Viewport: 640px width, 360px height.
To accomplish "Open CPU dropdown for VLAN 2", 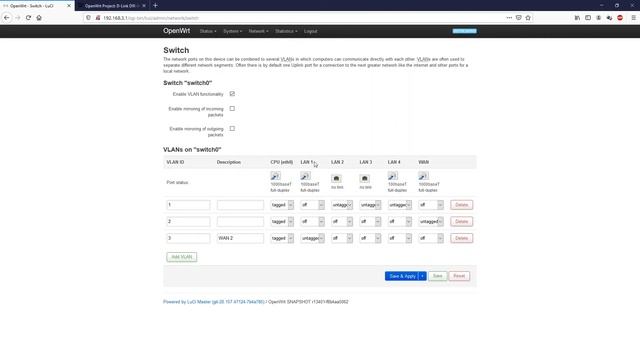I will point(282,222).
